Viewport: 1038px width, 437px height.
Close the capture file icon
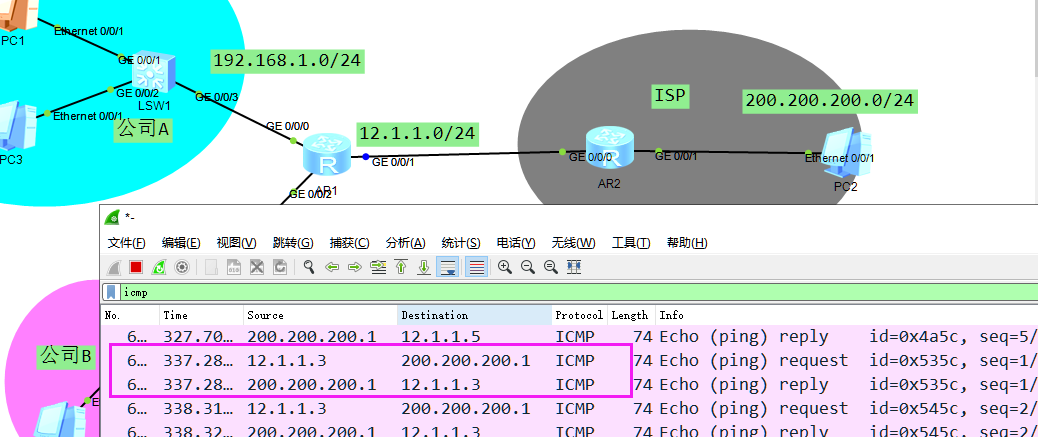point(257,267)
